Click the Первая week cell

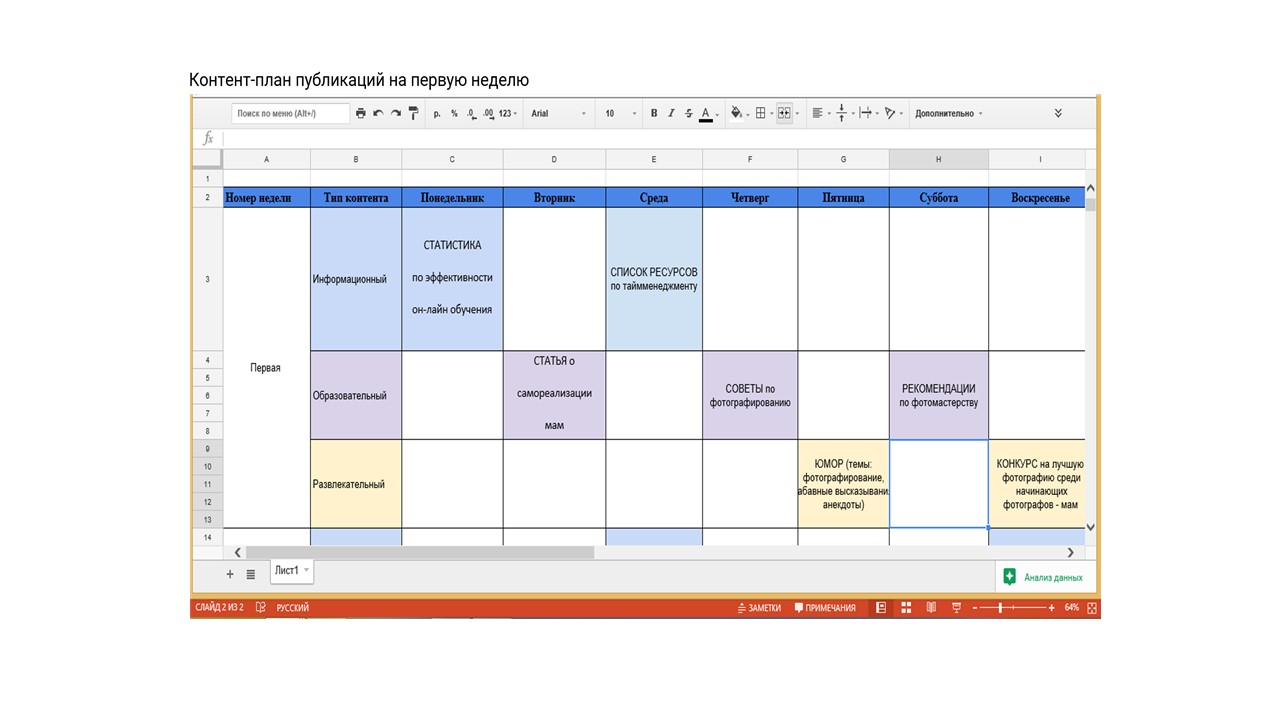tap(266, 368)
